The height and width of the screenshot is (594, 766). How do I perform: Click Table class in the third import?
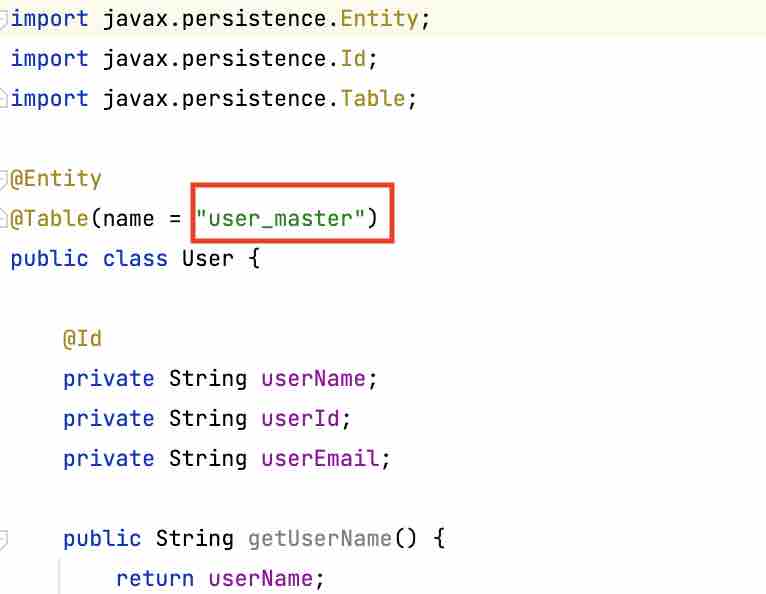click(x=373, y=99)
